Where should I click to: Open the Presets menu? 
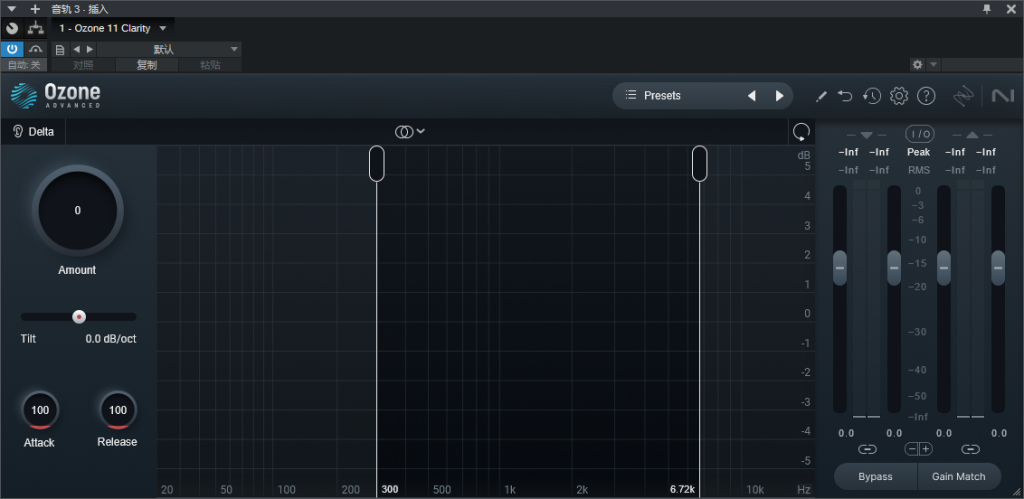pos(662,95)
